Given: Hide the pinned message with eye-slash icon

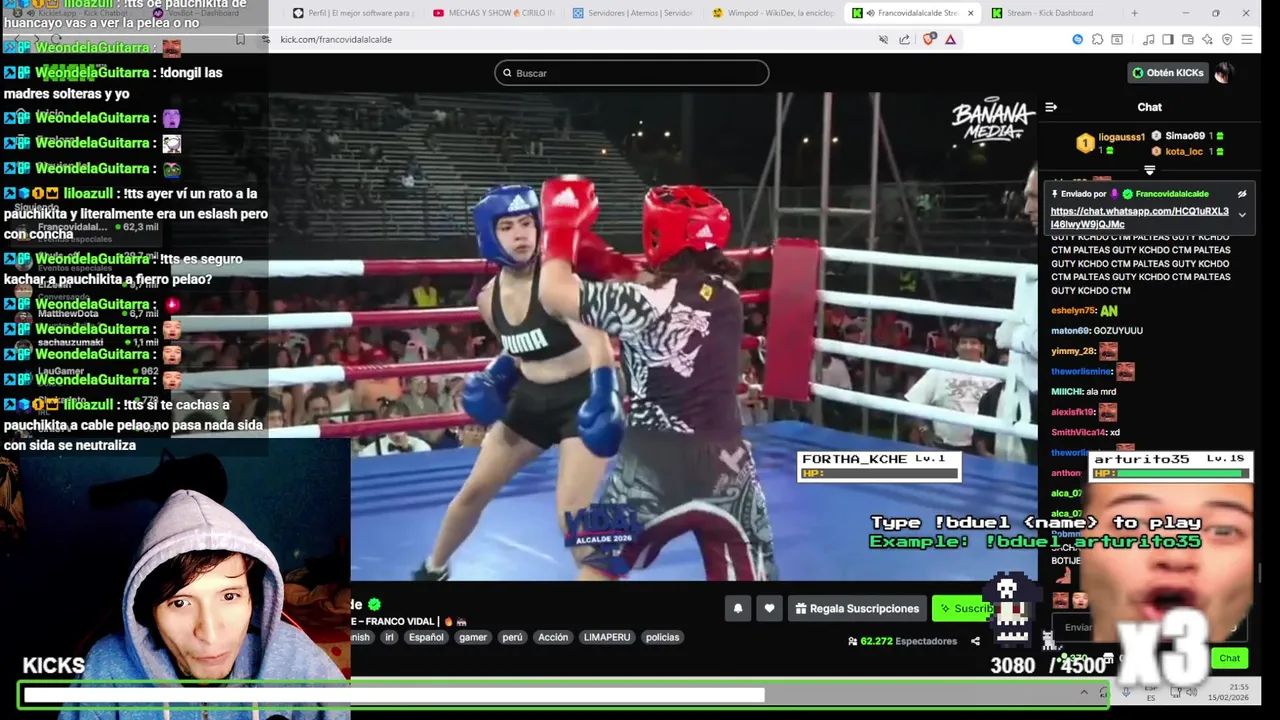Looking at the screenshot, I should click(x=1242, y=194).
